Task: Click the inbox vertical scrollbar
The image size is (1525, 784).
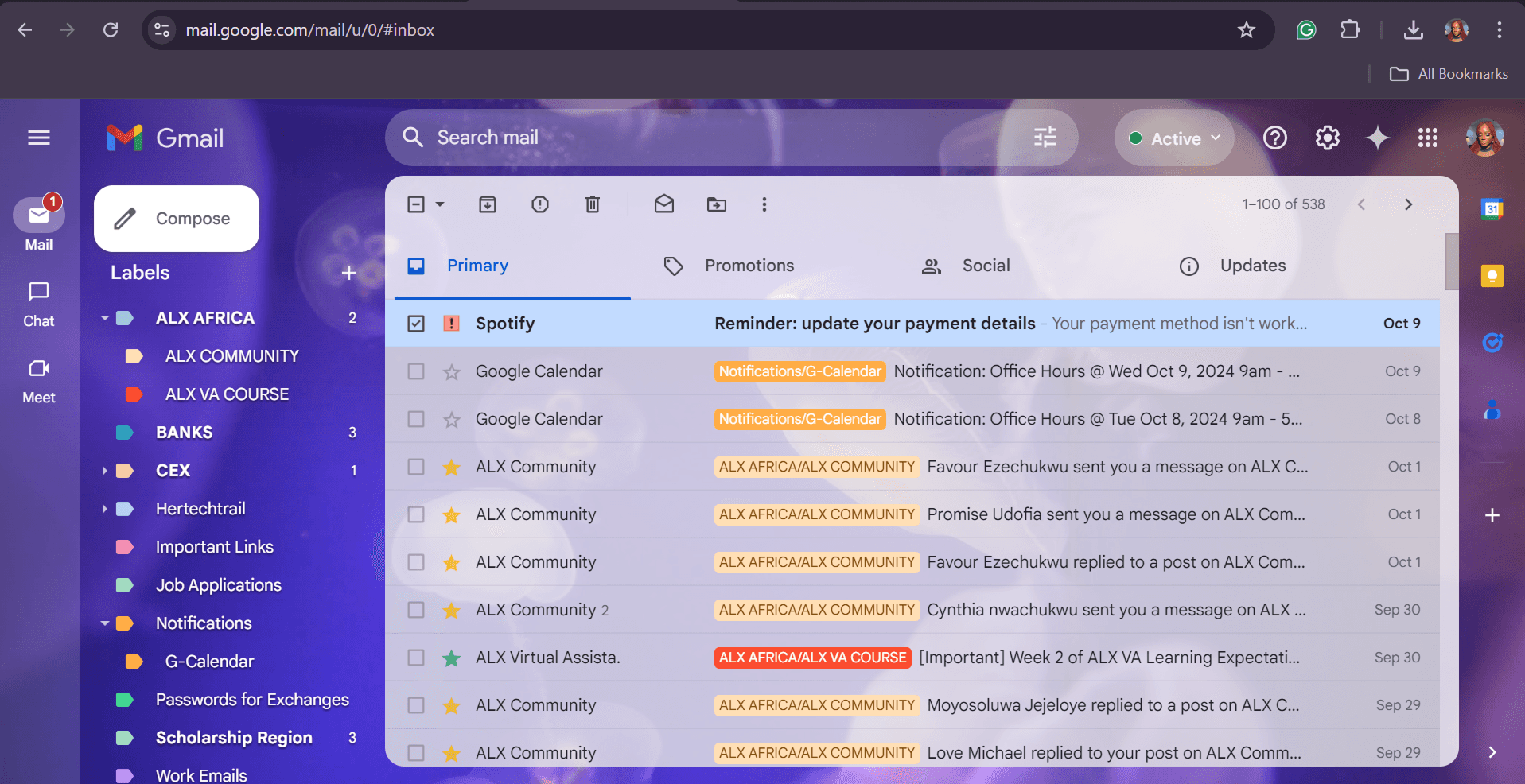Action: (x=1452, y=262)
